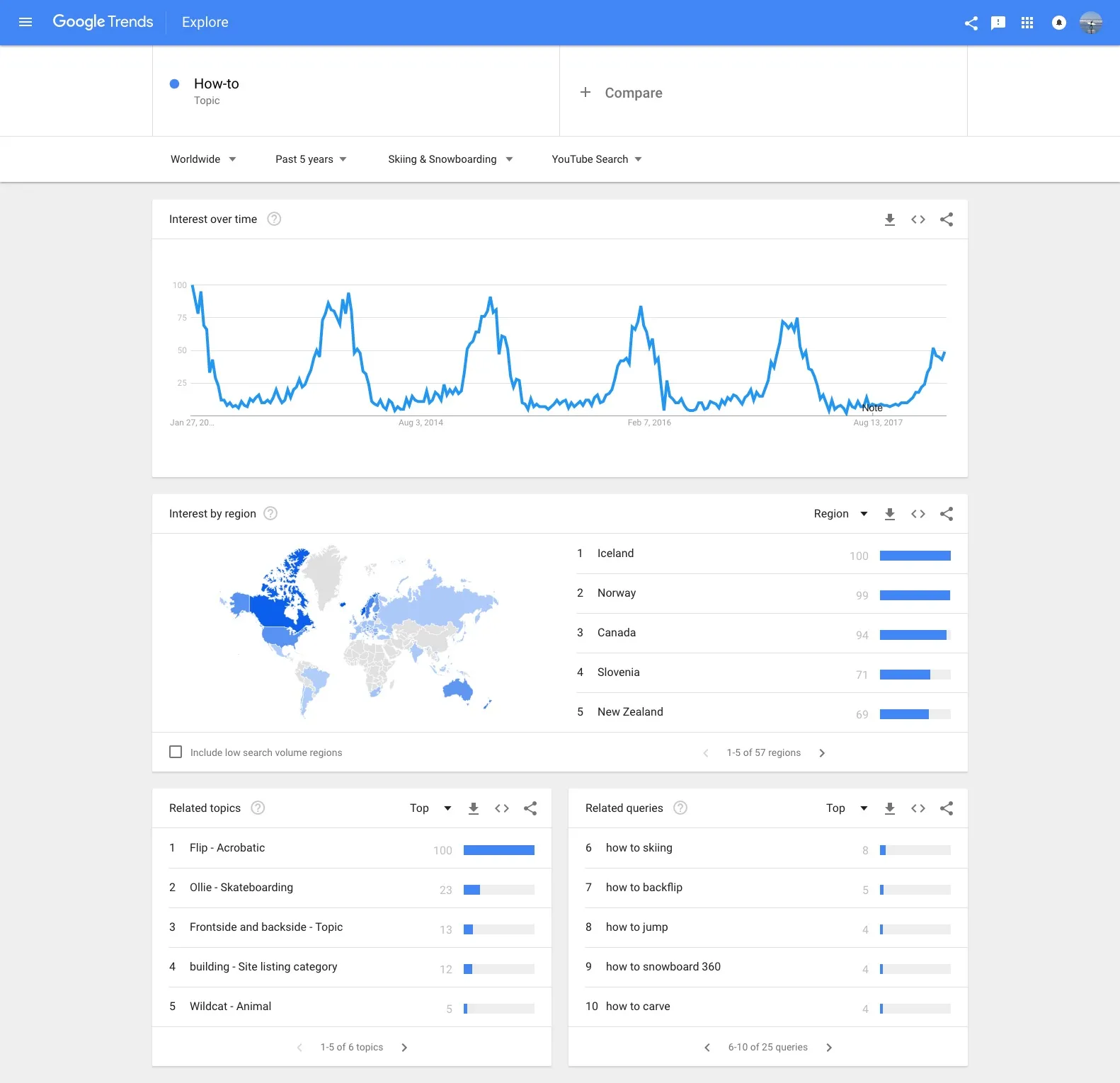
Task: Click the blue How-to color dot
Action: (x=175, y=84)
